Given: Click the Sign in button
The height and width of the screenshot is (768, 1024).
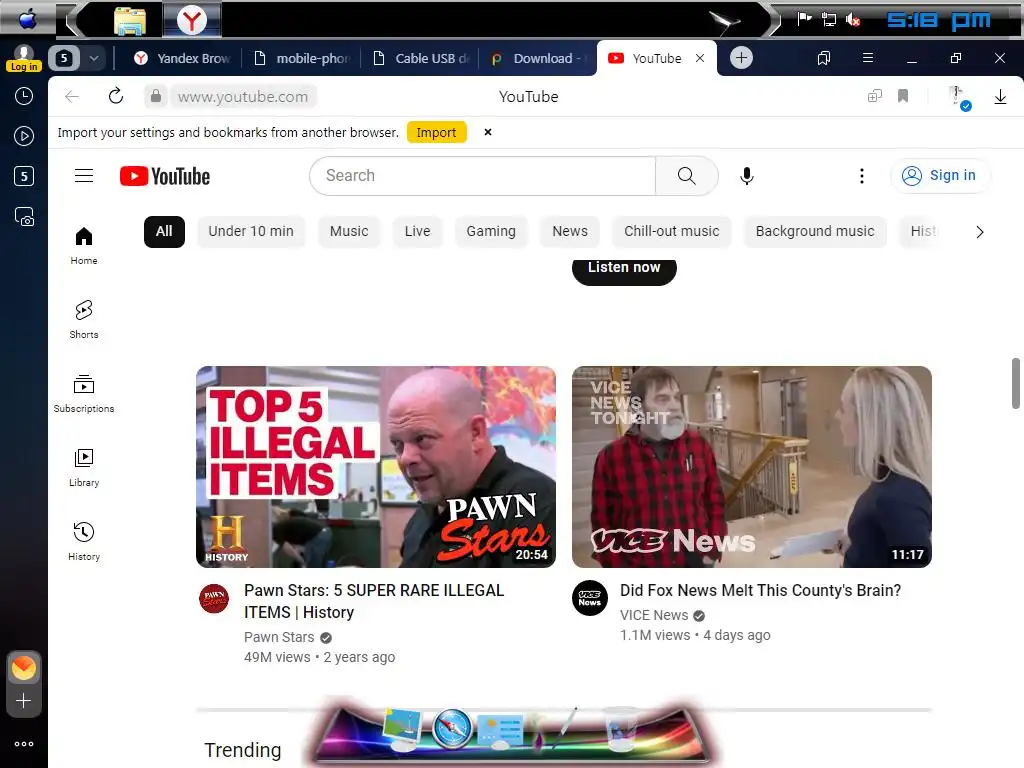Looking at the screenshot, I should point(939,176).
